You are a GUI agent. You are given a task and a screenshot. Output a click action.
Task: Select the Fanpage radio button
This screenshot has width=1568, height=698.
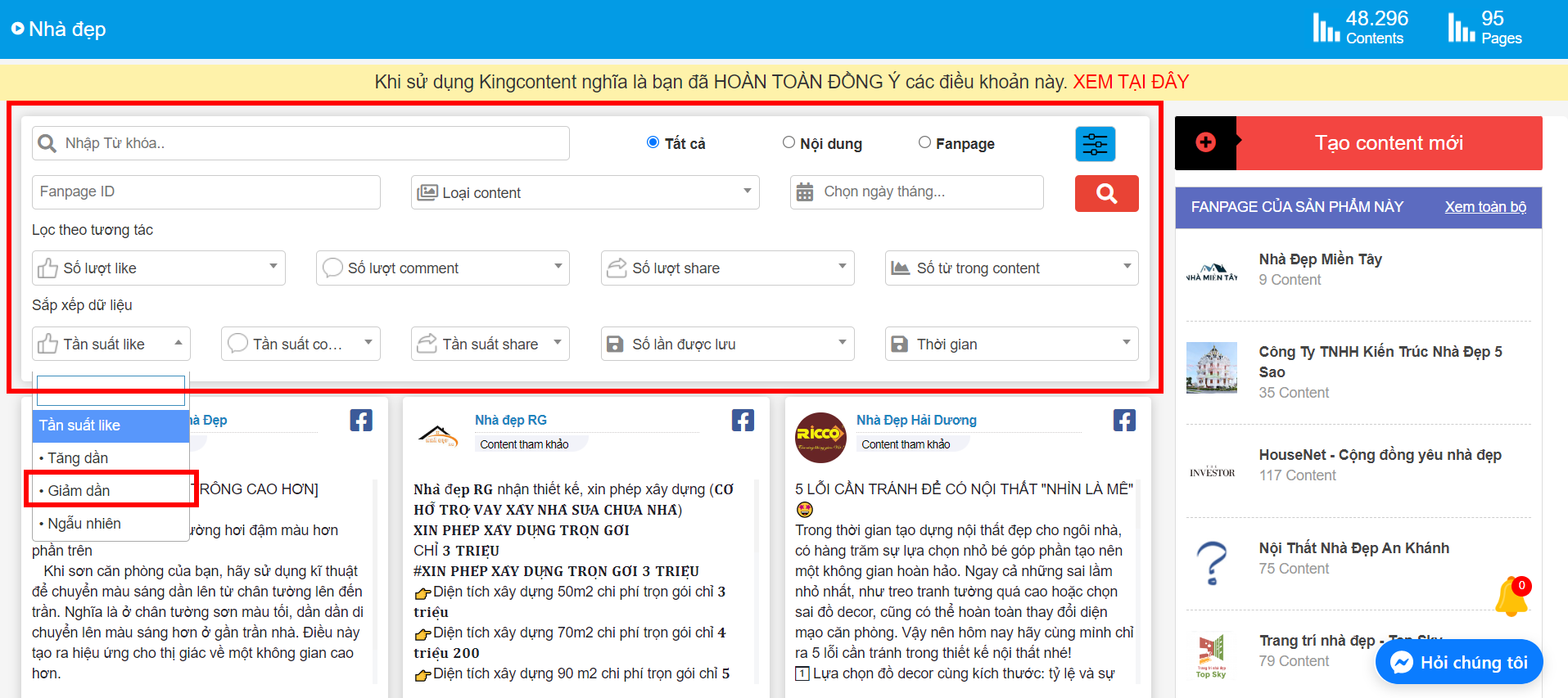tap(924, 142)
